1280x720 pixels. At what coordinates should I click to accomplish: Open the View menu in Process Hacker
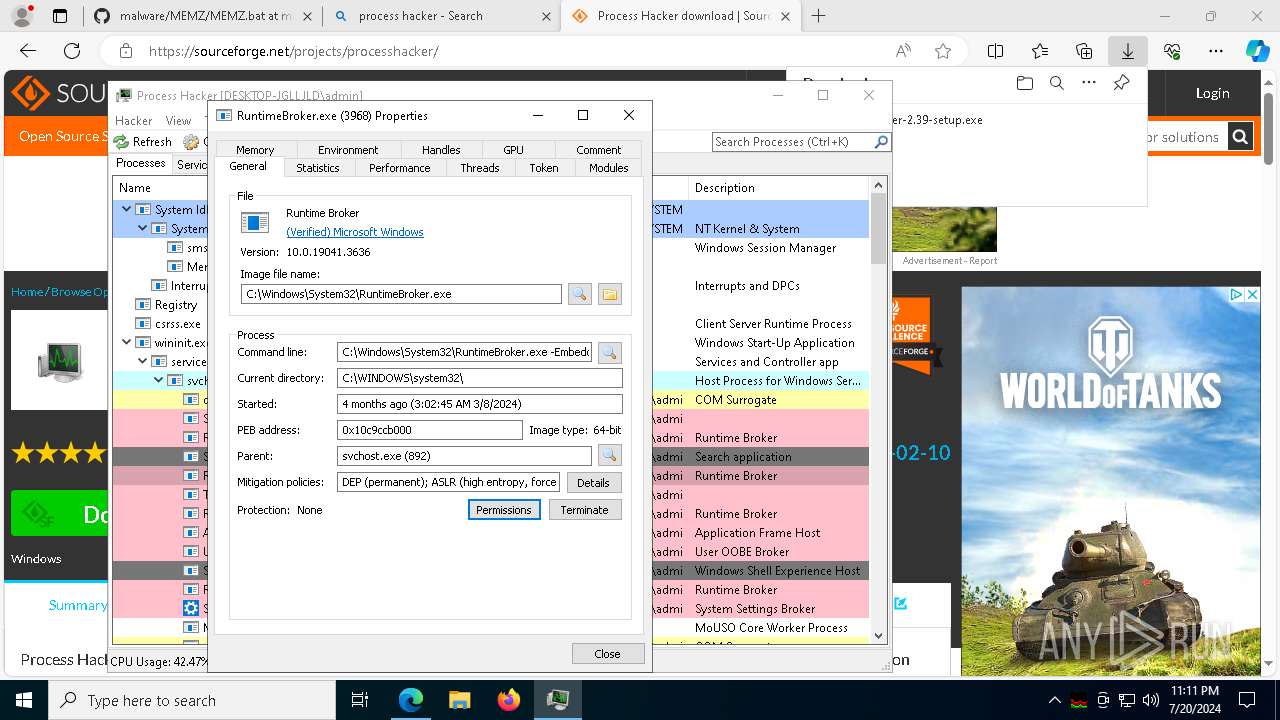[x=178, y=121]
